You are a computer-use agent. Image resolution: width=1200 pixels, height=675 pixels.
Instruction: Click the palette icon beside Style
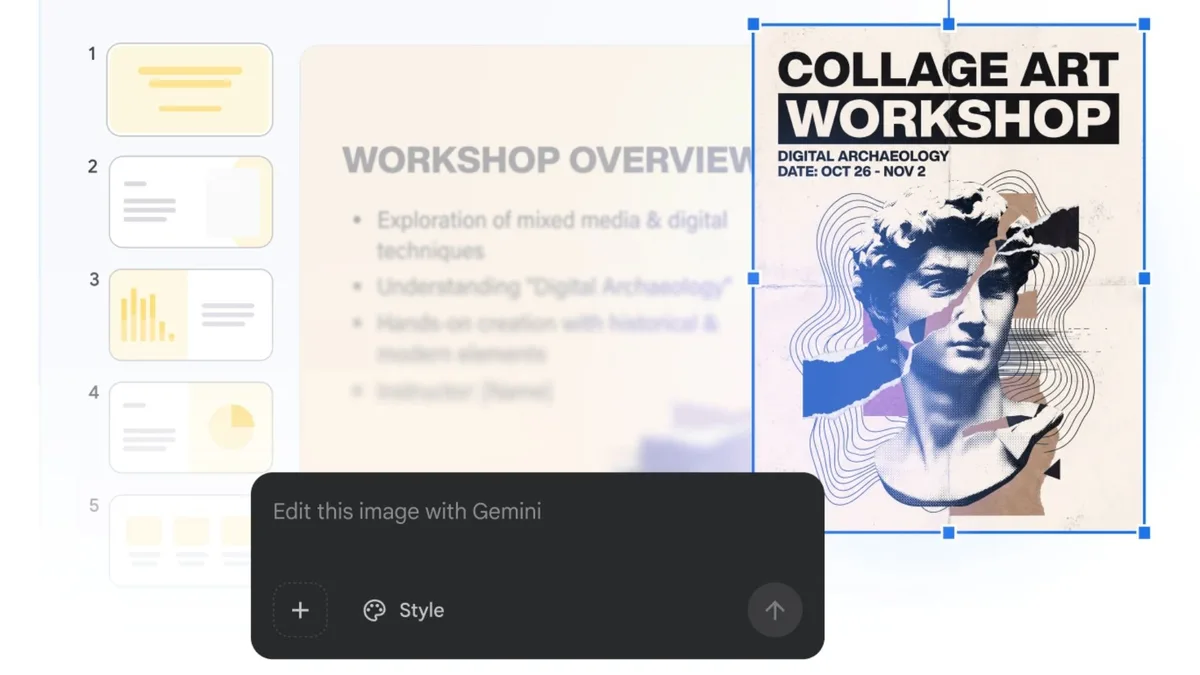point(374,610)
